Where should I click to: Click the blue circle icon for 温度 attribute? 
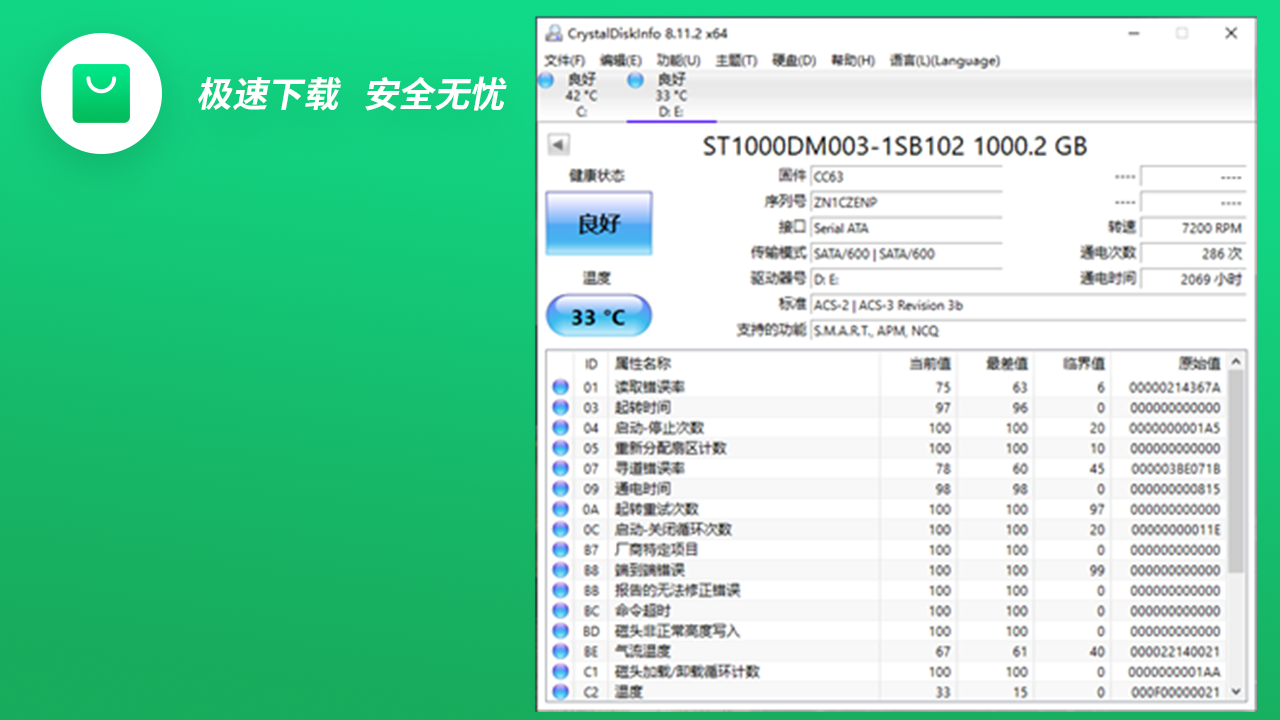(x=561, y=691)
